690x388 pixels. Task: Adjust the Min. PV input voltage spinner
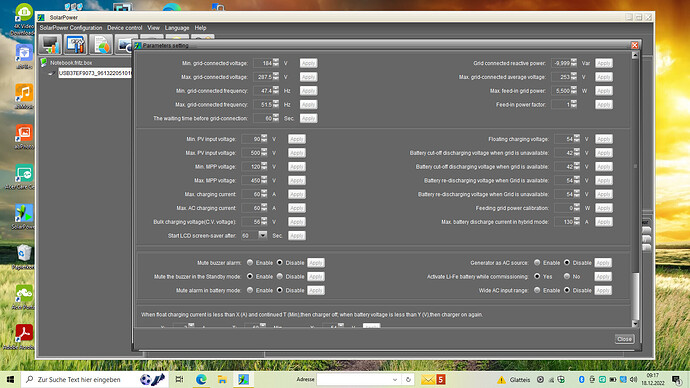[x=264, y=139]
